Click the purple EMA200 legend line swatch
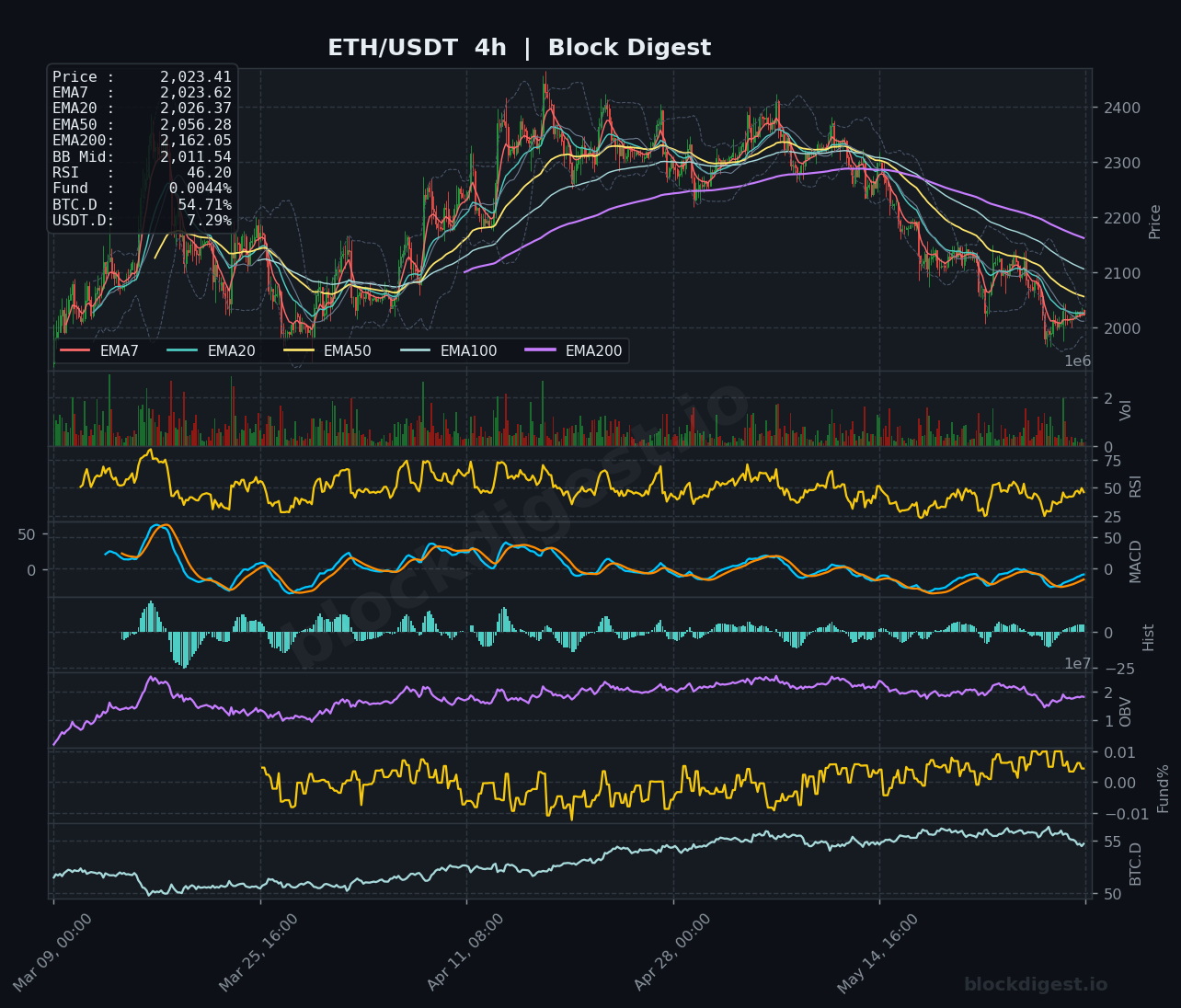Screen dimensions: 1181x1008 pyautogui.click(x=540, y=350)
